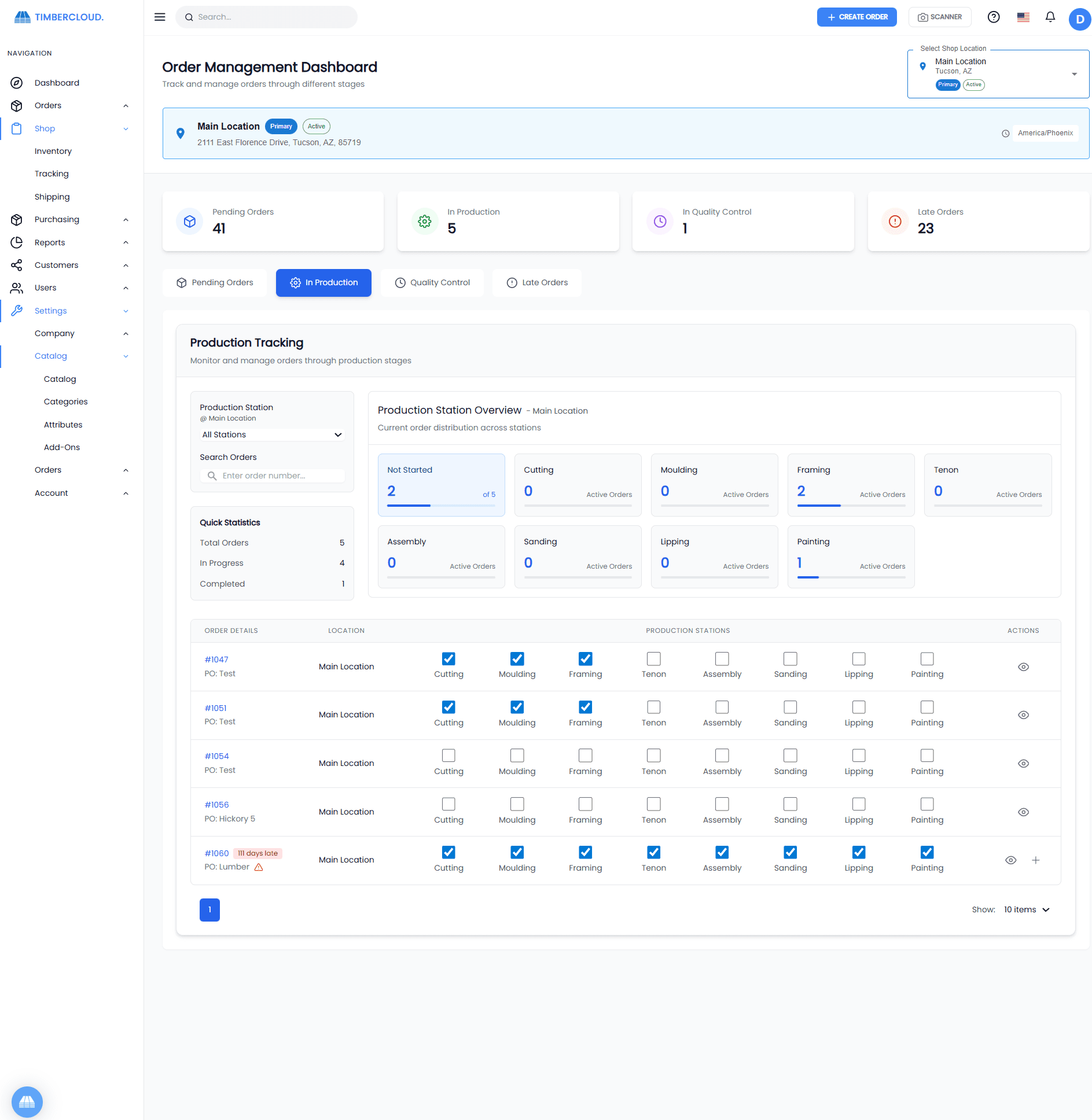1092x1120 pixels.
Task: Click the notification bell icon
Action: [1050, 17]
